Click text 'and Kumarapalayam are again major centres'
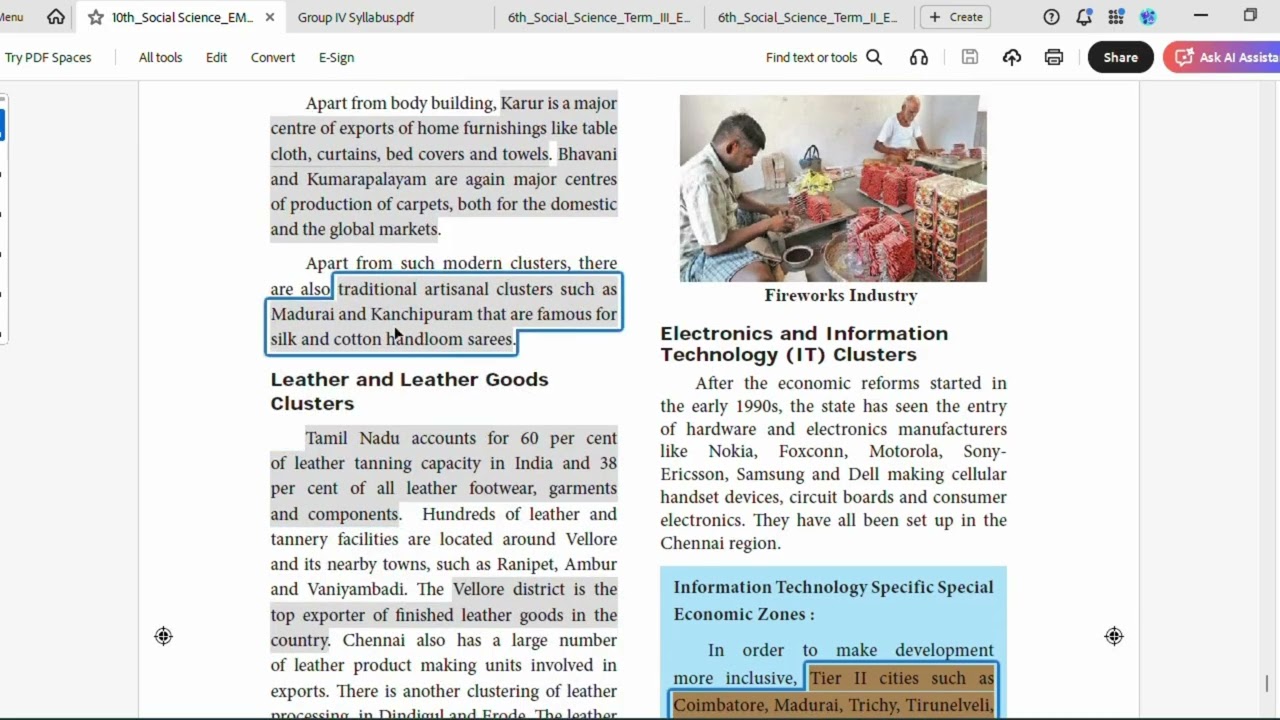The image size is (1280, 720). 444,179
